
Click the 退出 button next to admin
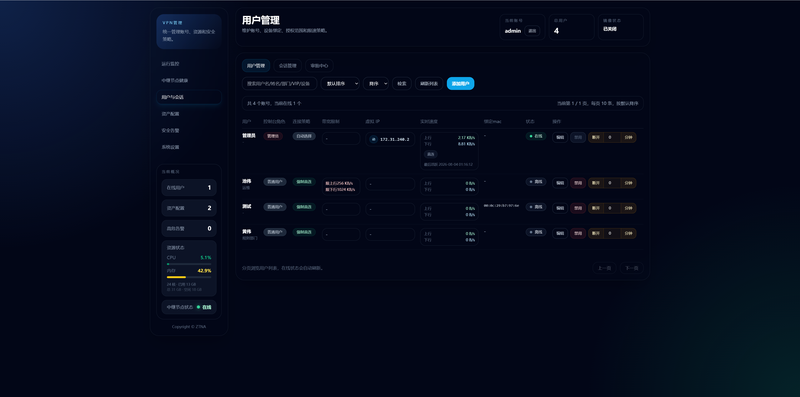point(532,31)
